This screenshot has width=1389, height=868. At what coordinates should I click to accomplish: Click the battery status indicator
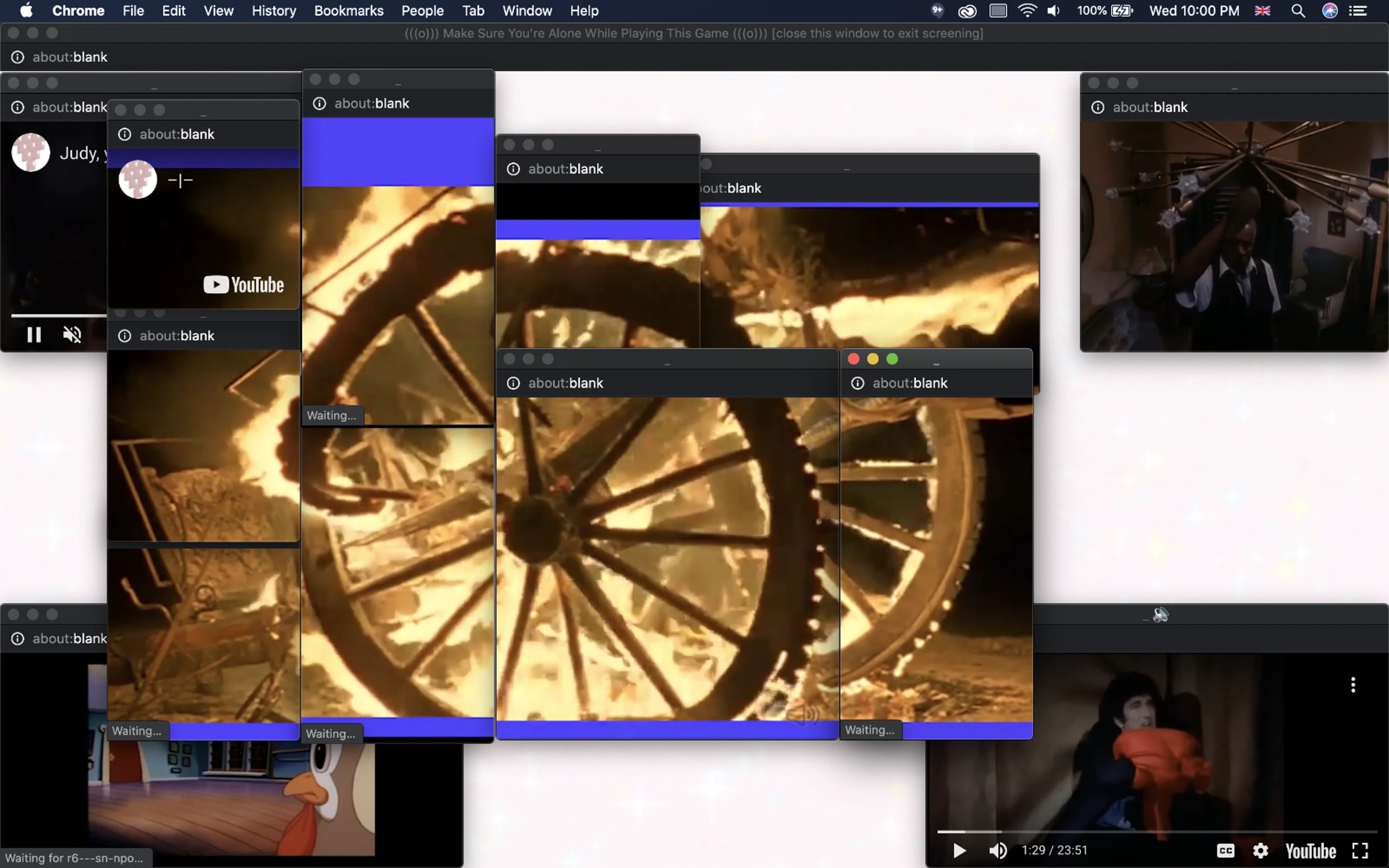(x=1105, y=10)
